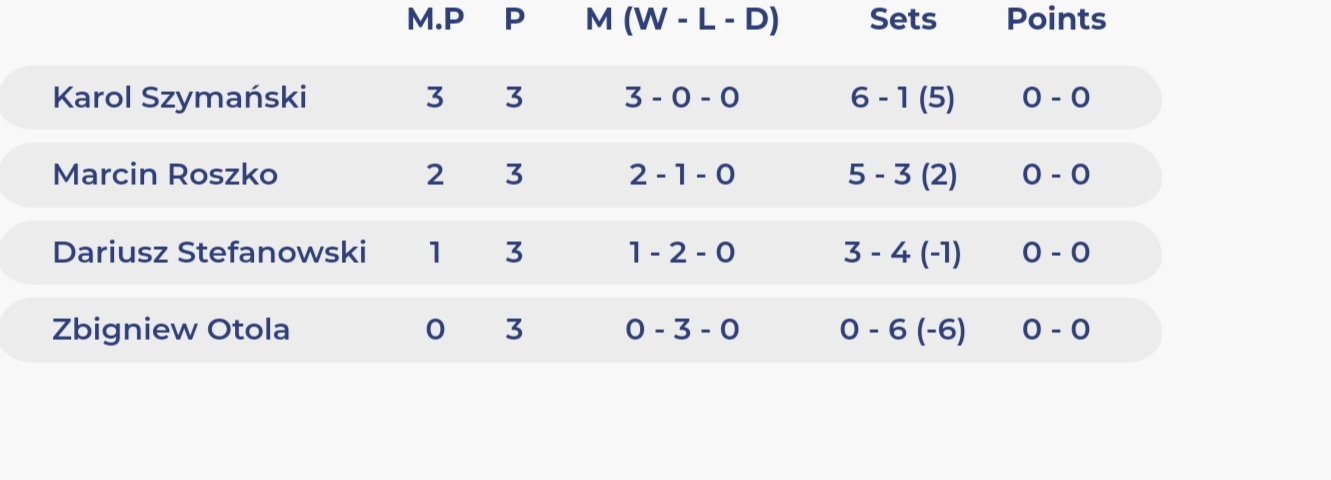Click Karol Szymański's sets score 6 - 1 (5)
Screen dimensions: 1331x480
point(903,97)
